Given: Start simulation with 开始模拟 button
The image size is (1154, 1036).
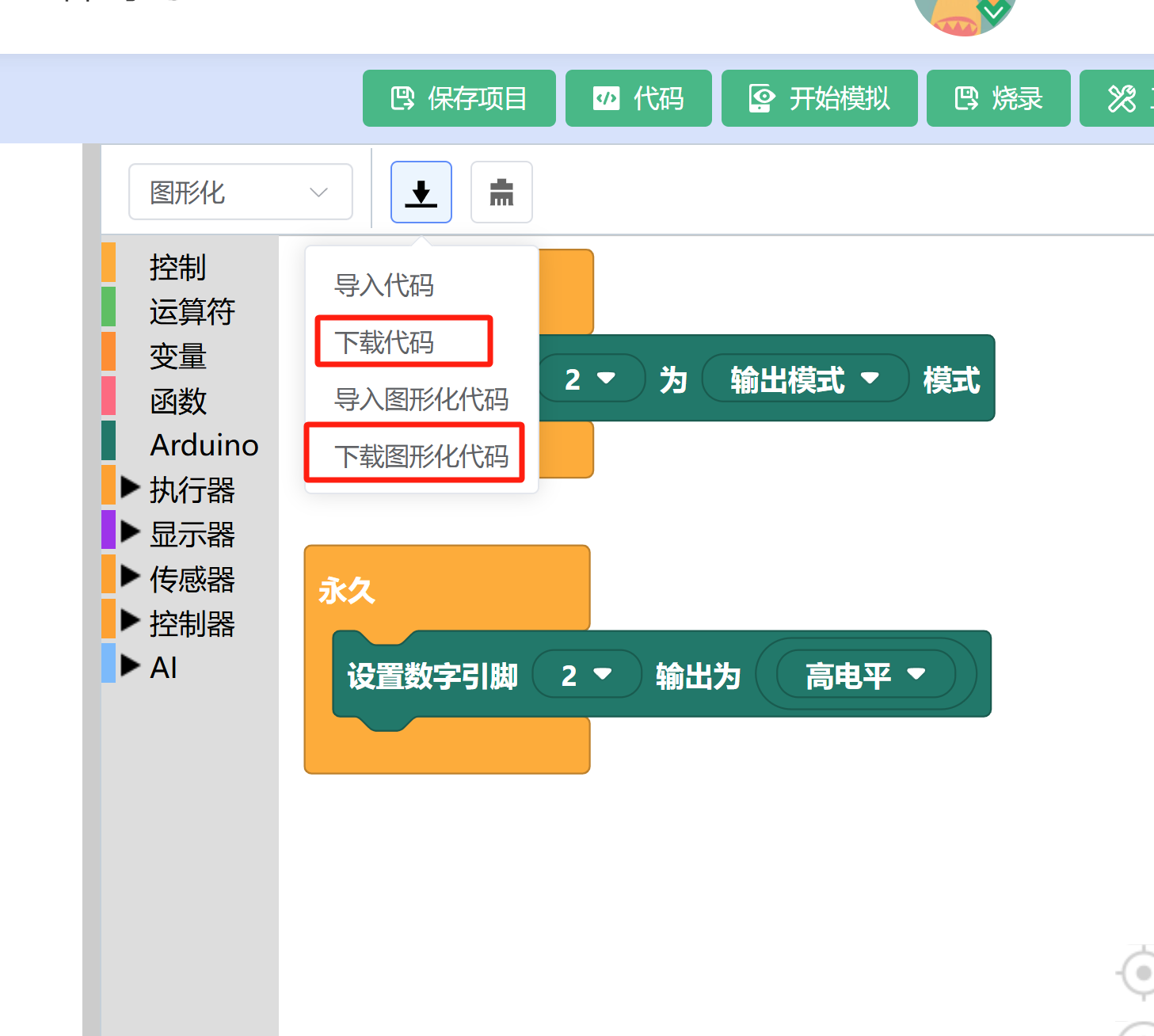Looking at the screenshot, I should pyautogui.click(x=819, y=98).
